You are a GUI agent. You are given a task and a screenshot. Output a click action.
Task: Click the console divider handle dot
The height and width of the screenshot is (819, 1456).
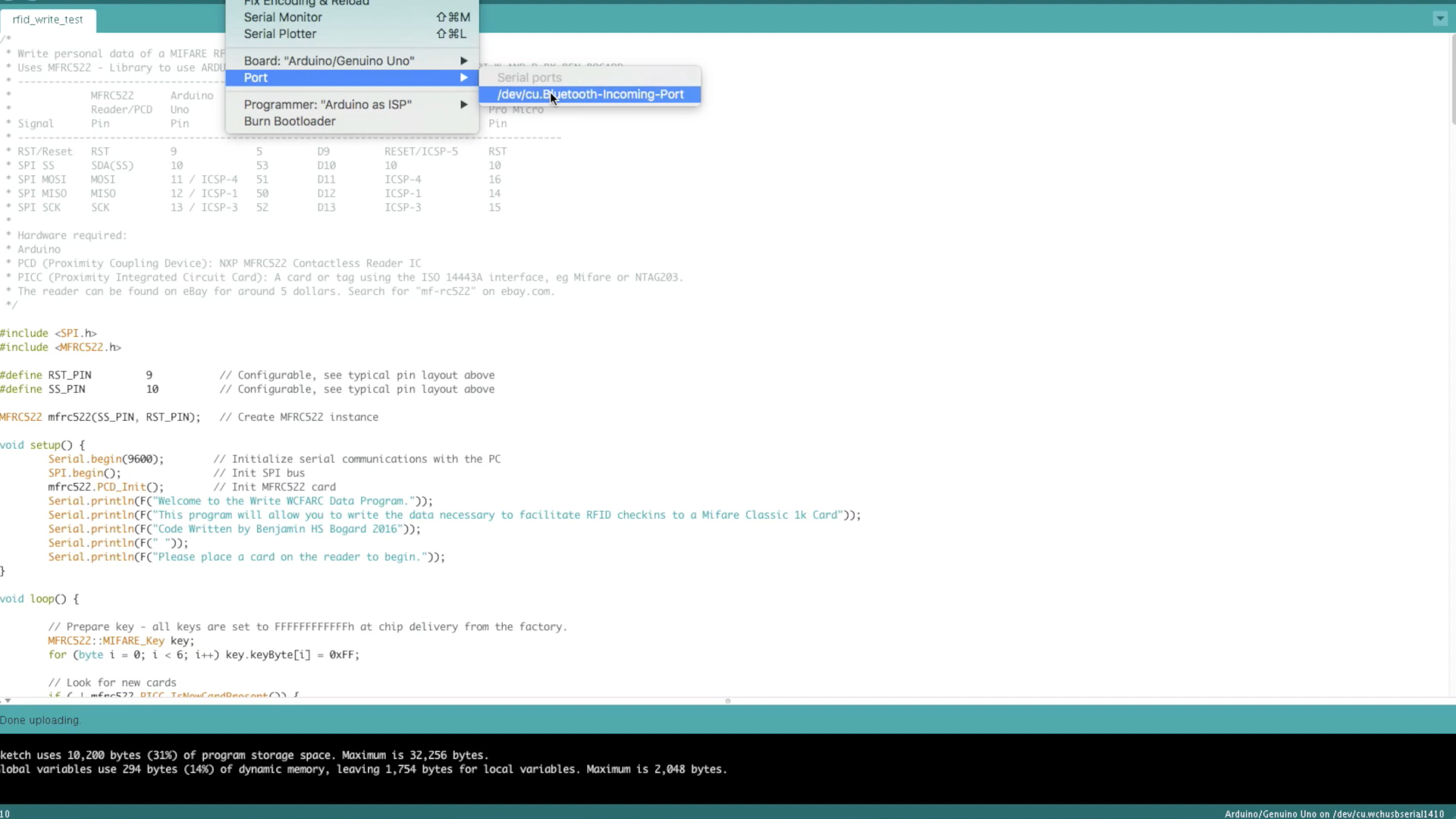727,701
